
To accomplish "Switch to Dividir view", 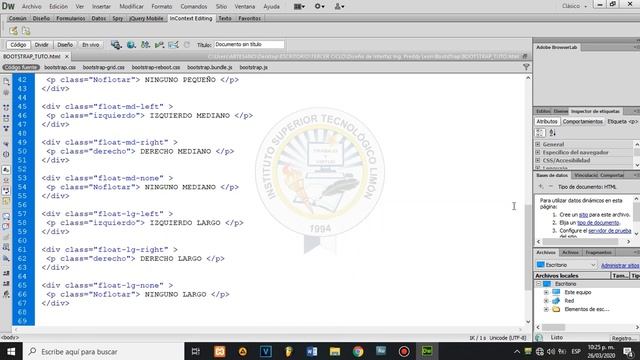I will coord(42,45).
